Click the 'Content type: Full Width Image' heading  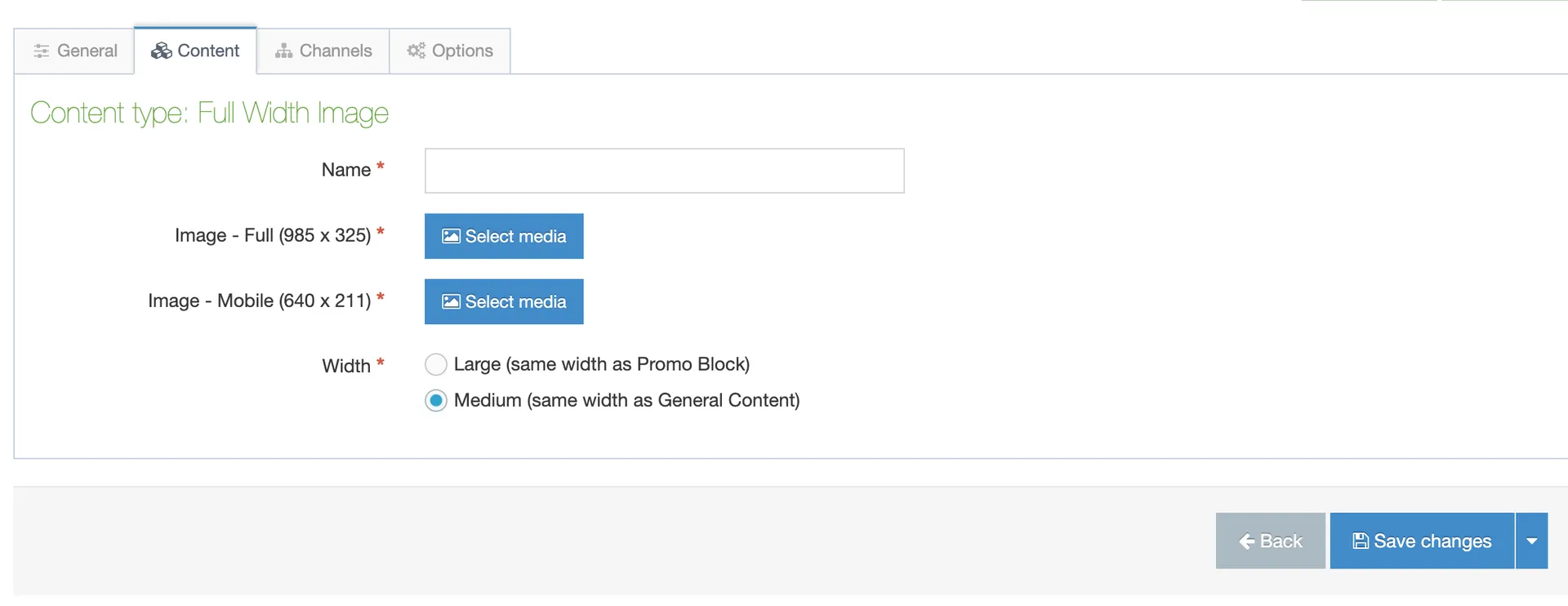(x=209, y=113)
